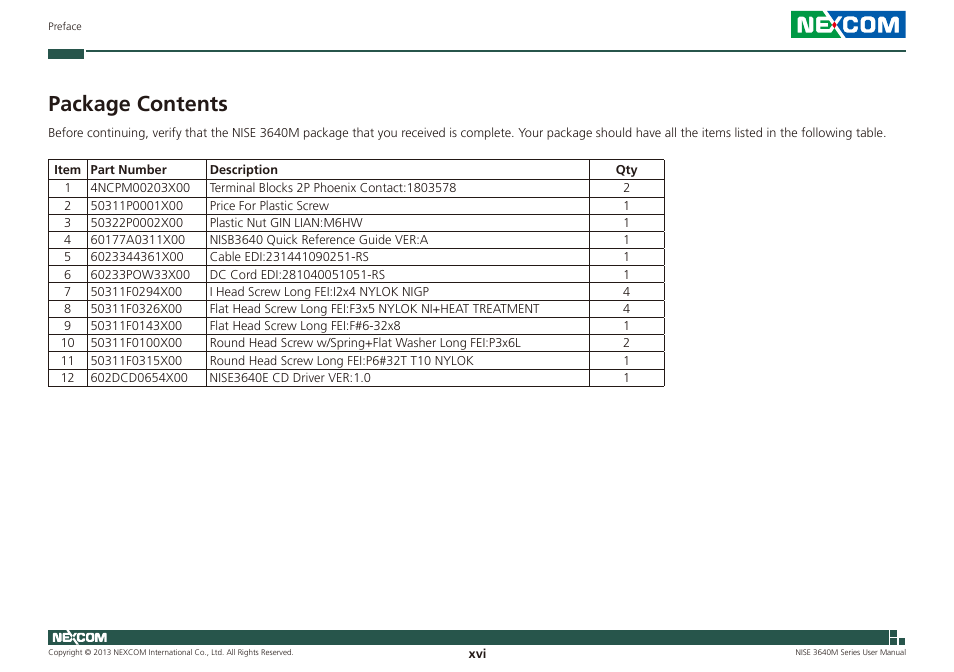Click the page number 'xvi'
The image size is (954, 672).
pyautogui.click(x=477, y=654)
